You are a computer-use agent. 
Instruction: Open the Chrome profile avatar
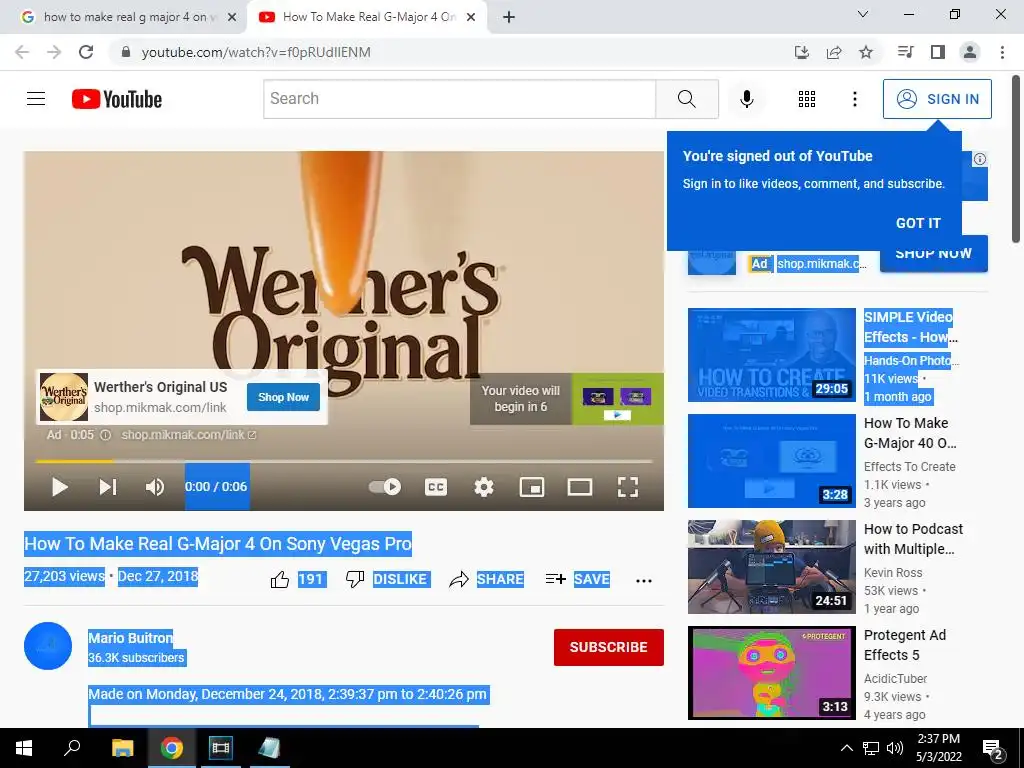click(x=970, y=52)
